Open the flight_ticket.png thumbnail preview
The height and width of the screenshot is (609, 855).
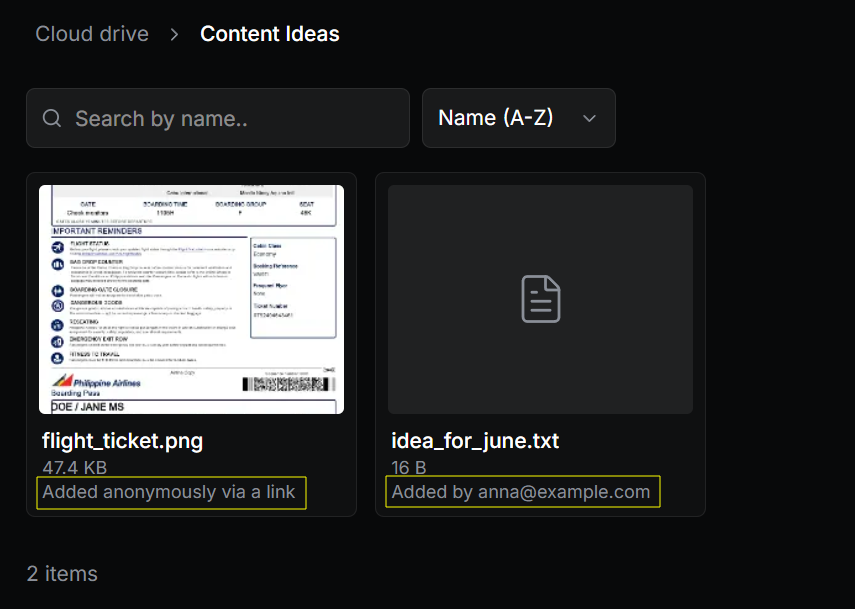191,299
